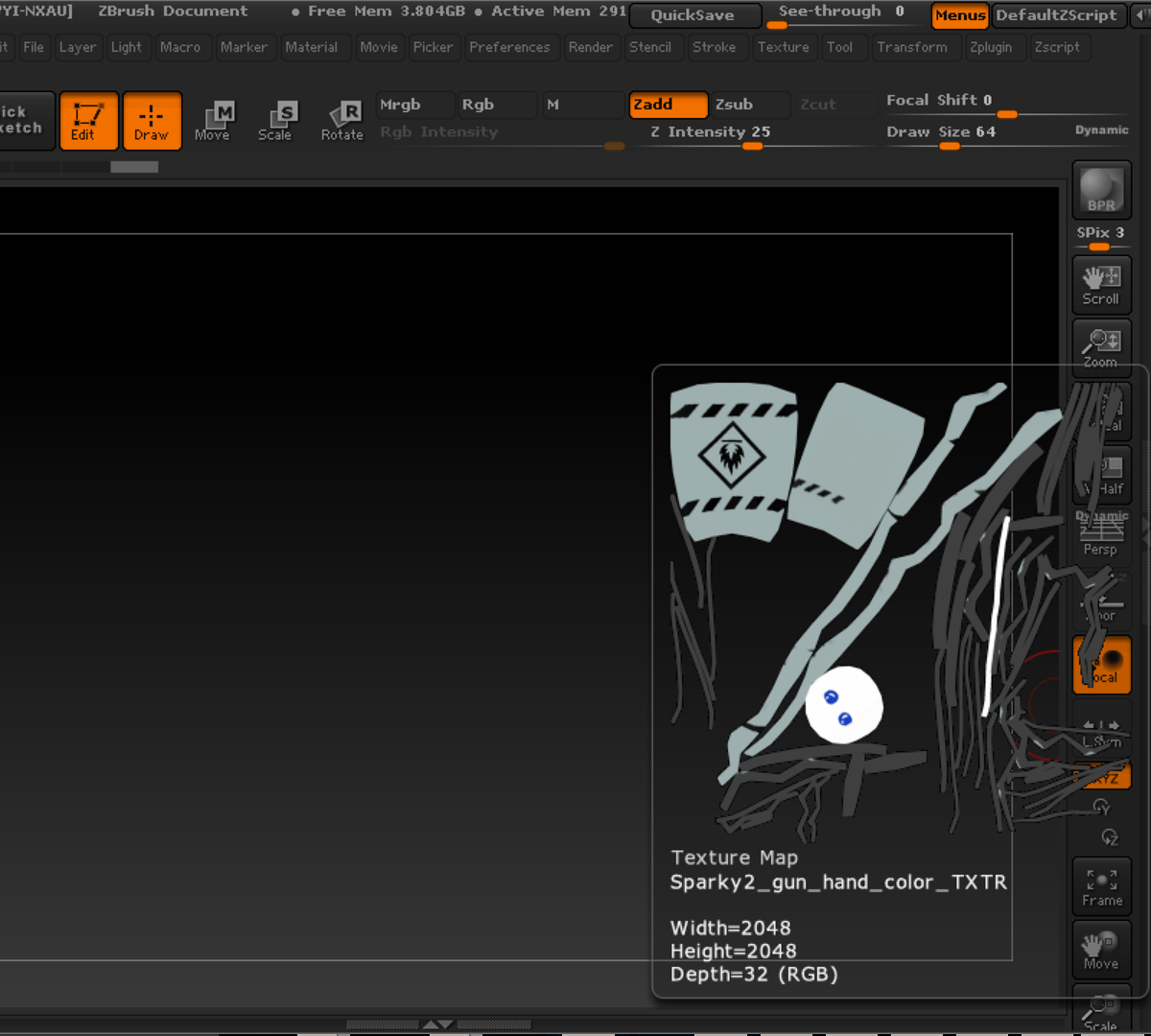Select the Scale transform mode beside Rotate
1151x1036 pixels.
coord(275,121)
